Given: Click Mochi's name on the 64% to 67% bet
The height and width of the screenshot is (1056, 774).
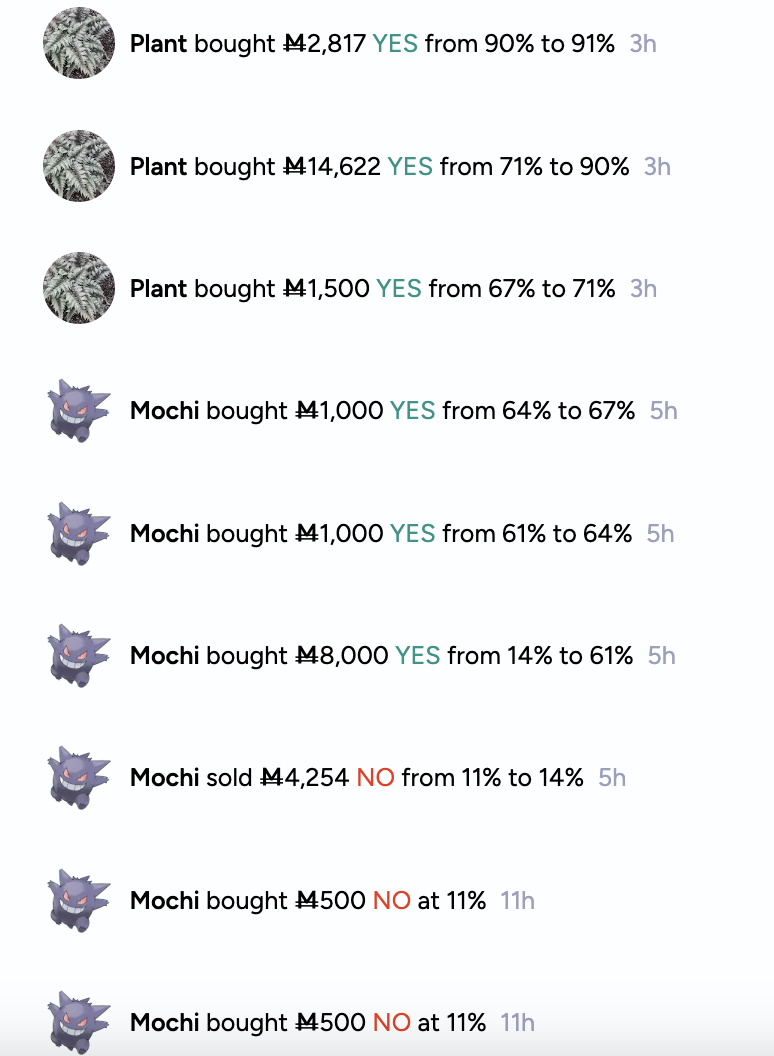Looking at the screenshot, I should pos(164,411).
